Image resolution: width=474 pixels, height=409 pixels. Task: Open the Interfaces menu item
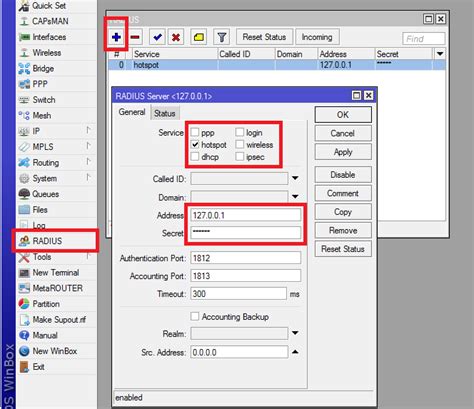click(49, 37)
